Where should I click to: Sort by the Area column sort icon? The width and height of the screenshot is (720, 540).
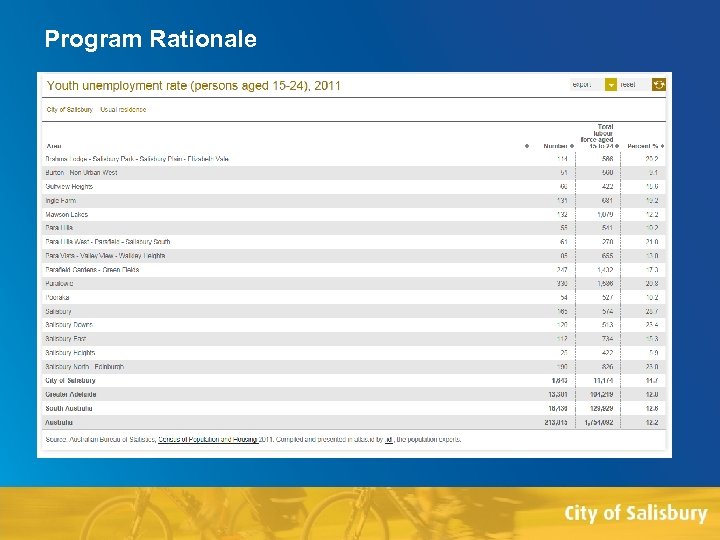point(527,146)
